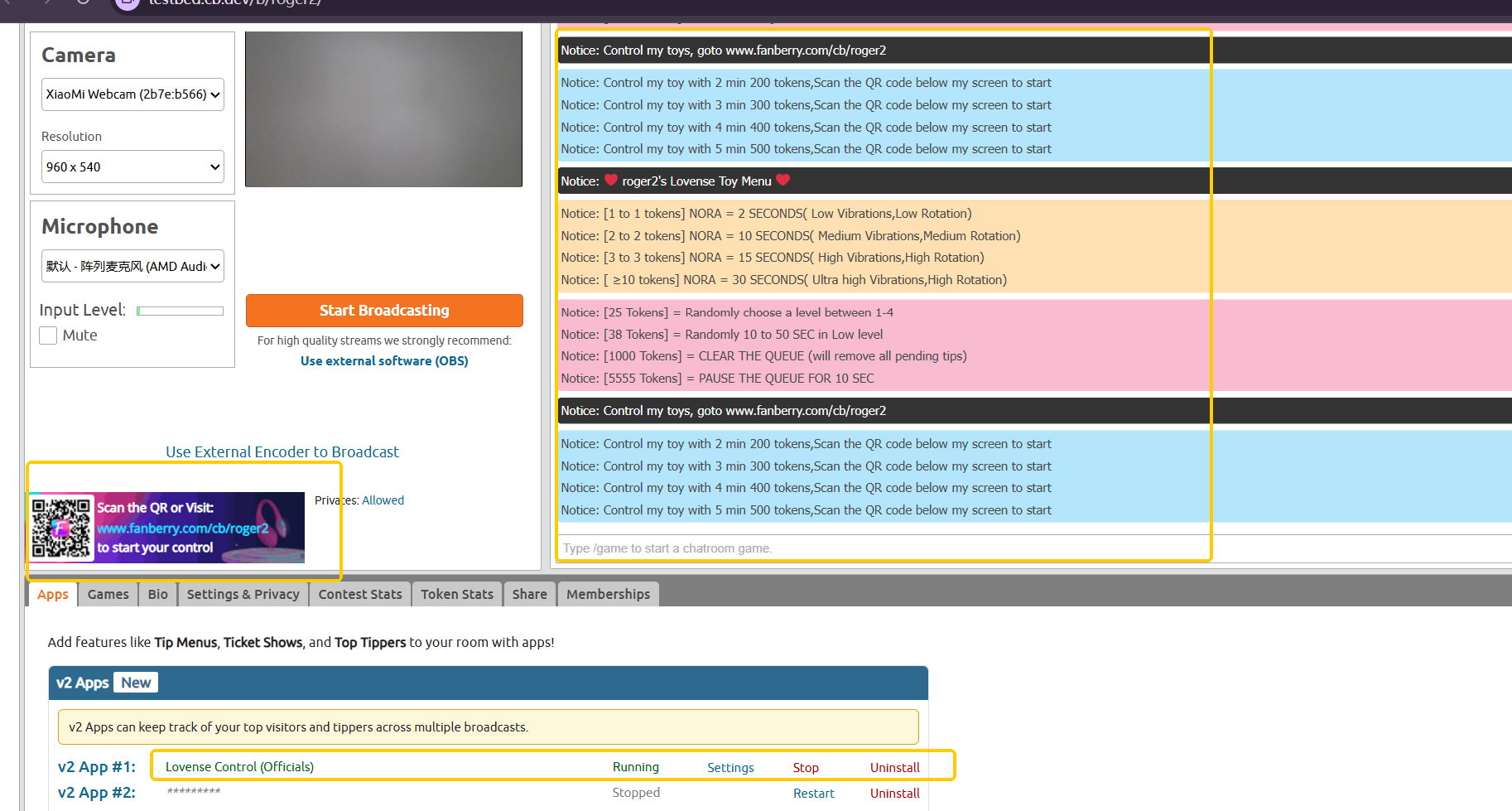Click the bold 'Top Tippers' text

pyautogui.click(x=370, y=642)
